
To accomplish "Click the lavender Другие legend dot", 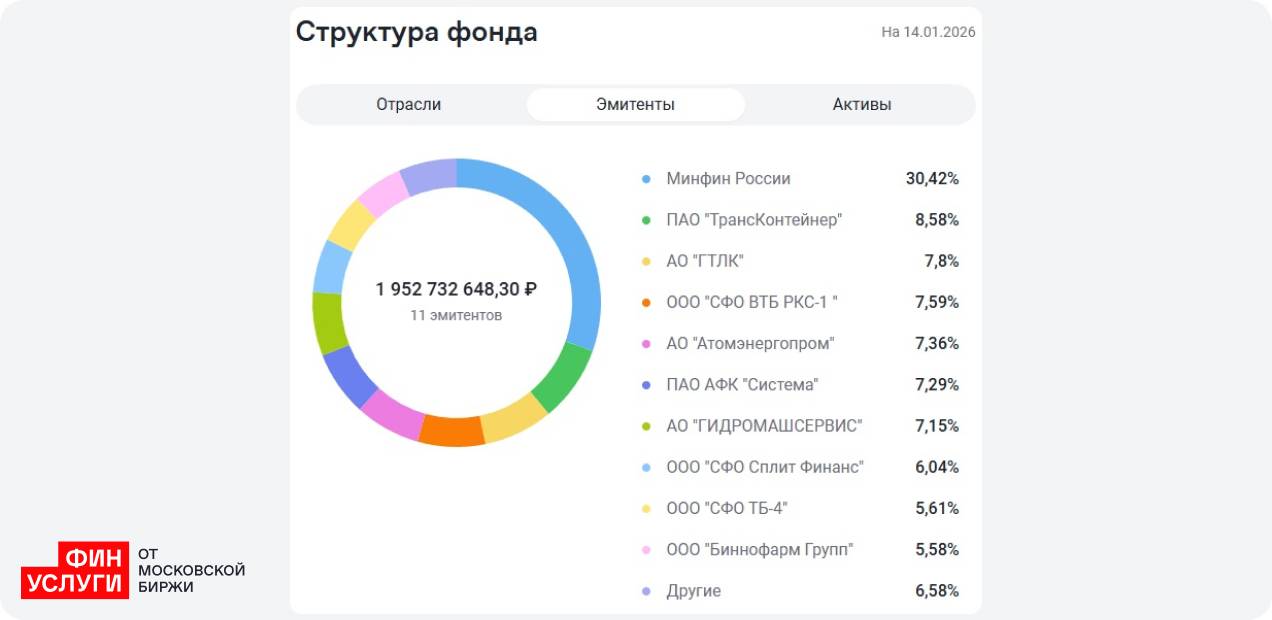I will (x=646, y=592).
